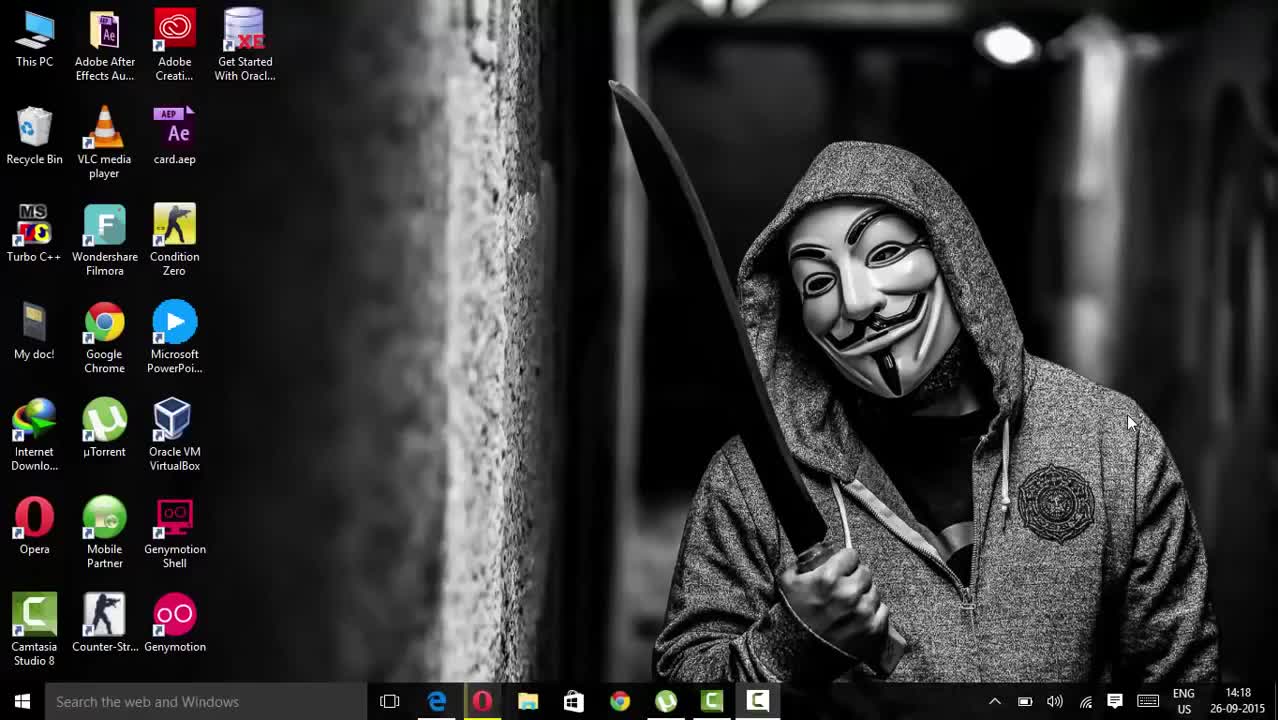Open the Windows Start menu
Image resolution: width=1278 pixels, height=720 pixels.
(x=22, y=701)
